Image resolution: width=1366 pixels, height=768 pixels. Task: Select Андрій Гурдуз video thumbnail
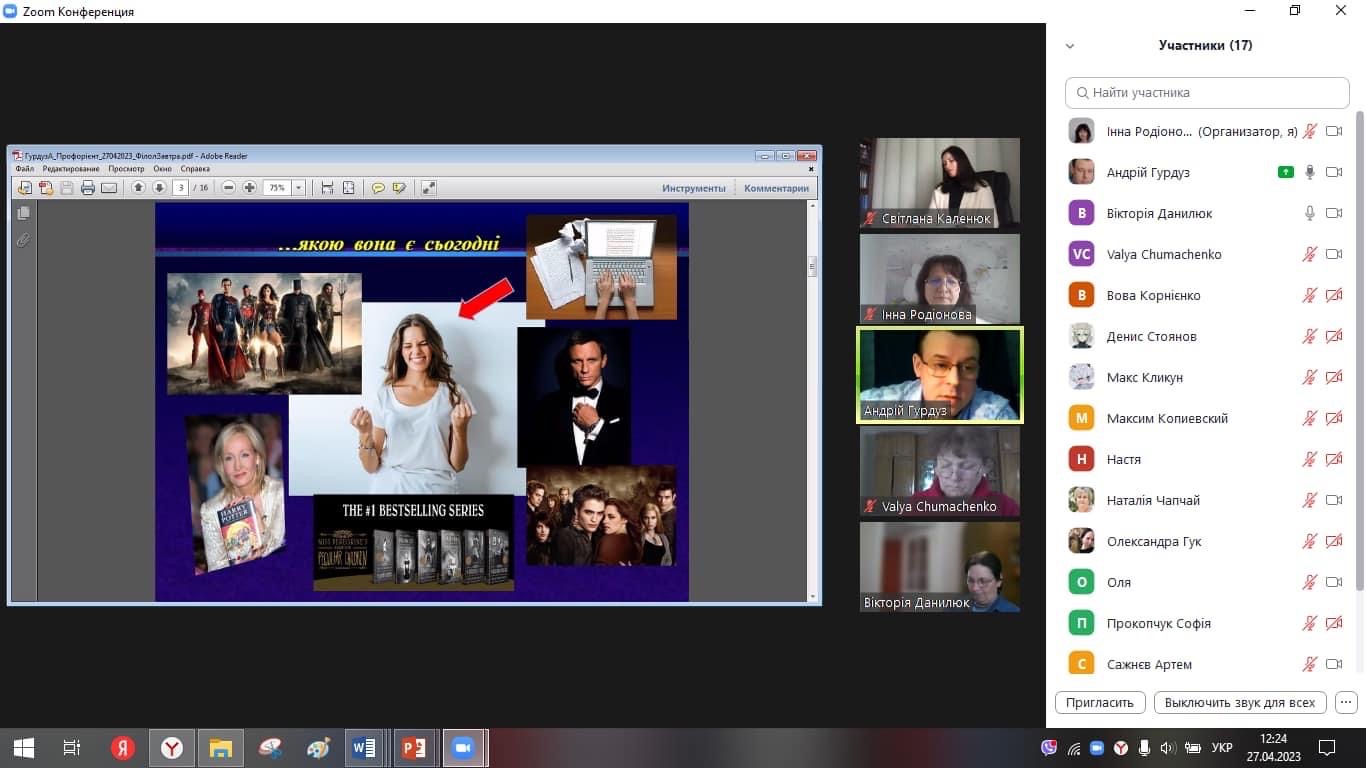[x=940, y=375]
